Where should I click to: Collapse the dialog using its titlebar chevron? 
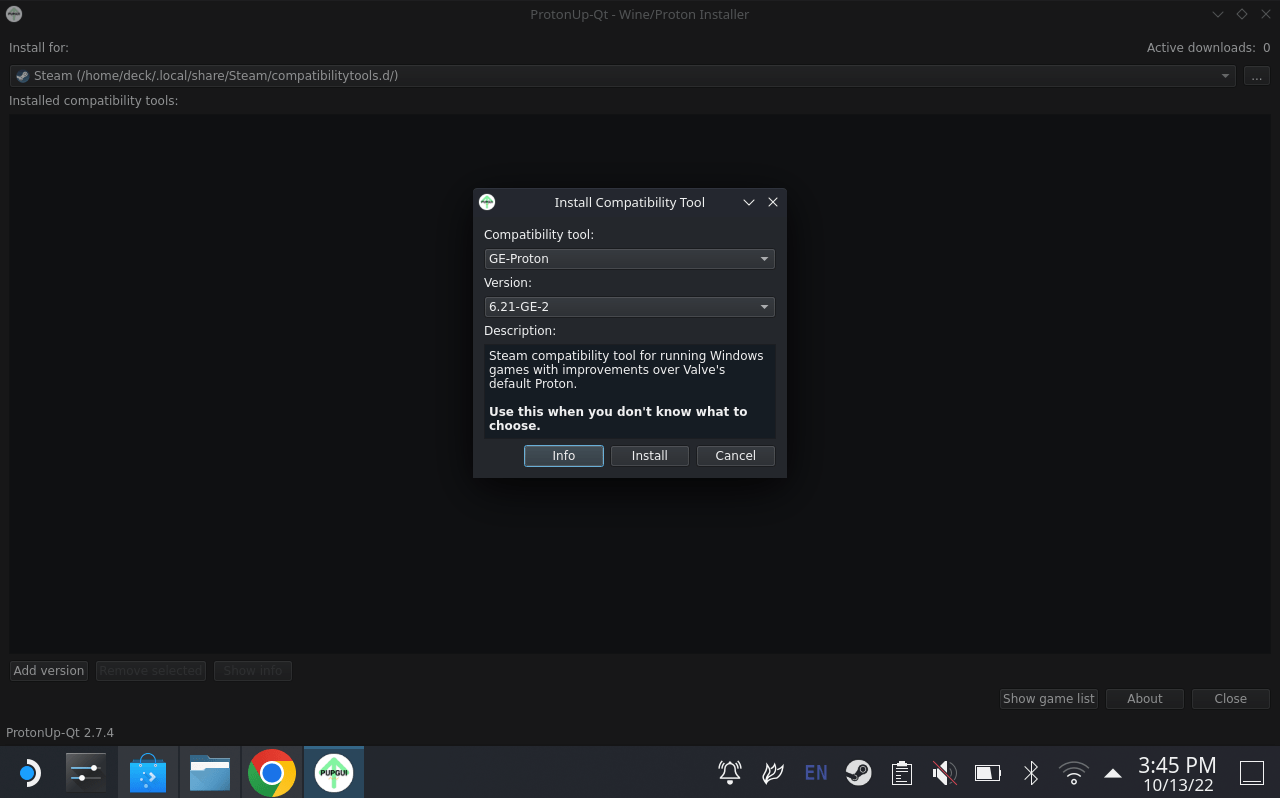coord(749,202)
